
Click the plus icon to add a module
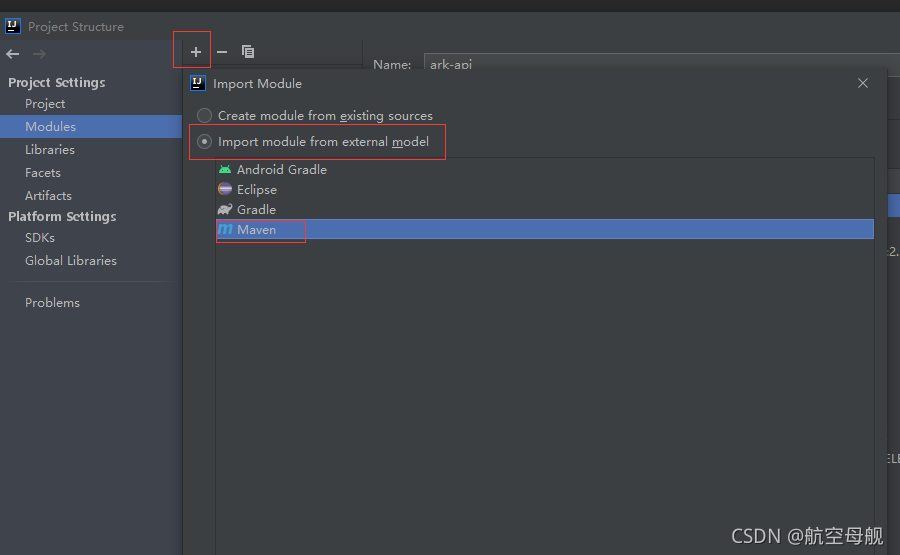coord(196,52)
